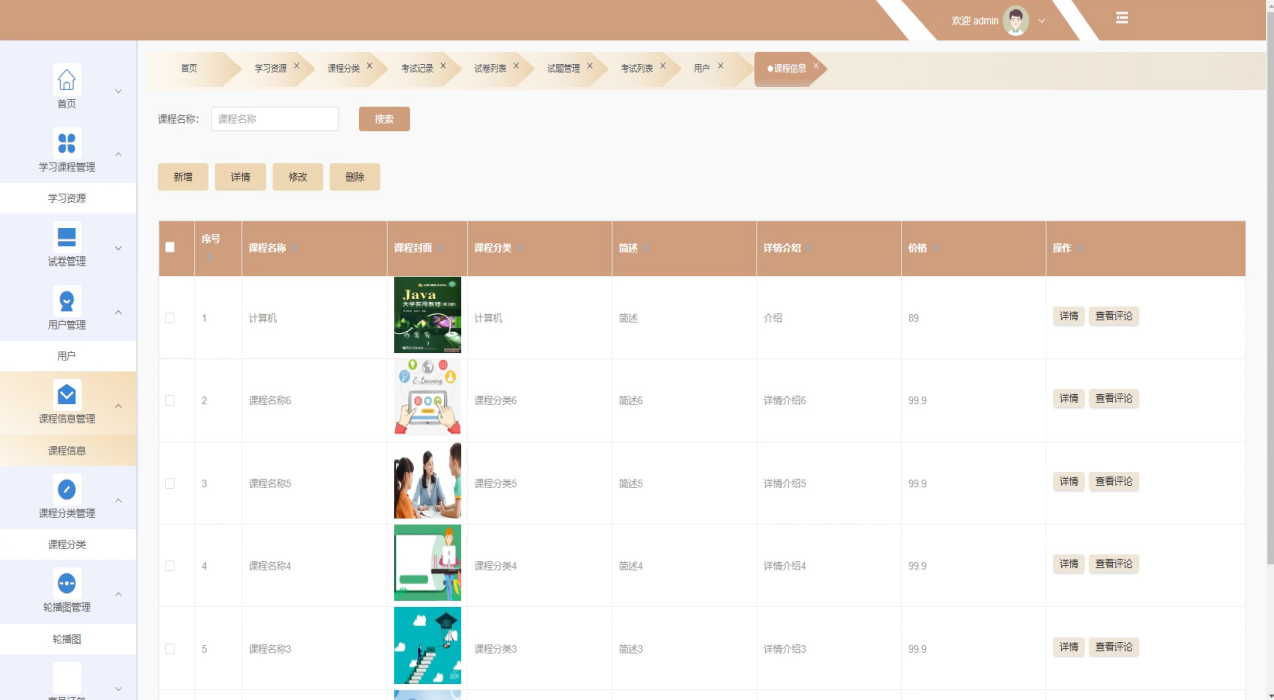Click the cover thumbnail for the 课程名称4 row
The width and height of the screenshot is (1274, 700).
427,563
